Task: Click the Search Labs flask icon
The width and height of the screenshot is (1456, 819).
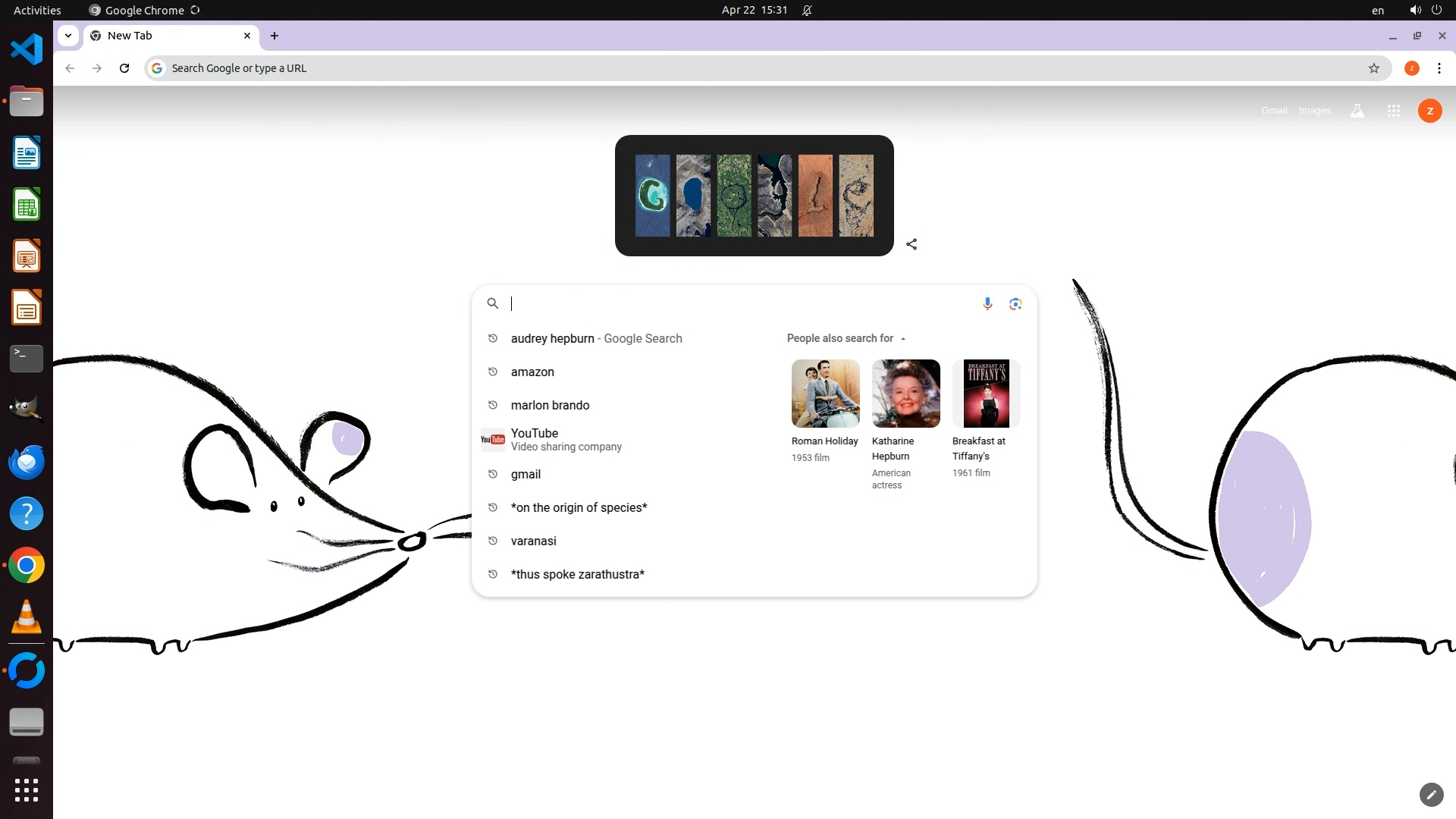Action: [1357, 111]
